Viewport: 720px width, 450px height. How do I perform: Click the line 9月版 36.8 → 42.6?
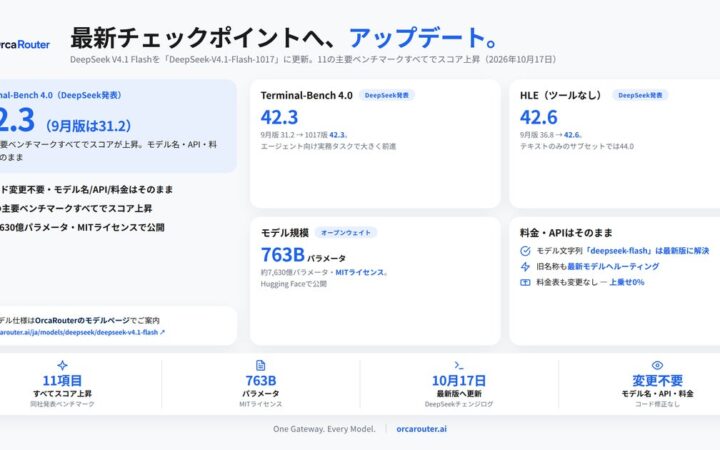[x=551, y=135]
